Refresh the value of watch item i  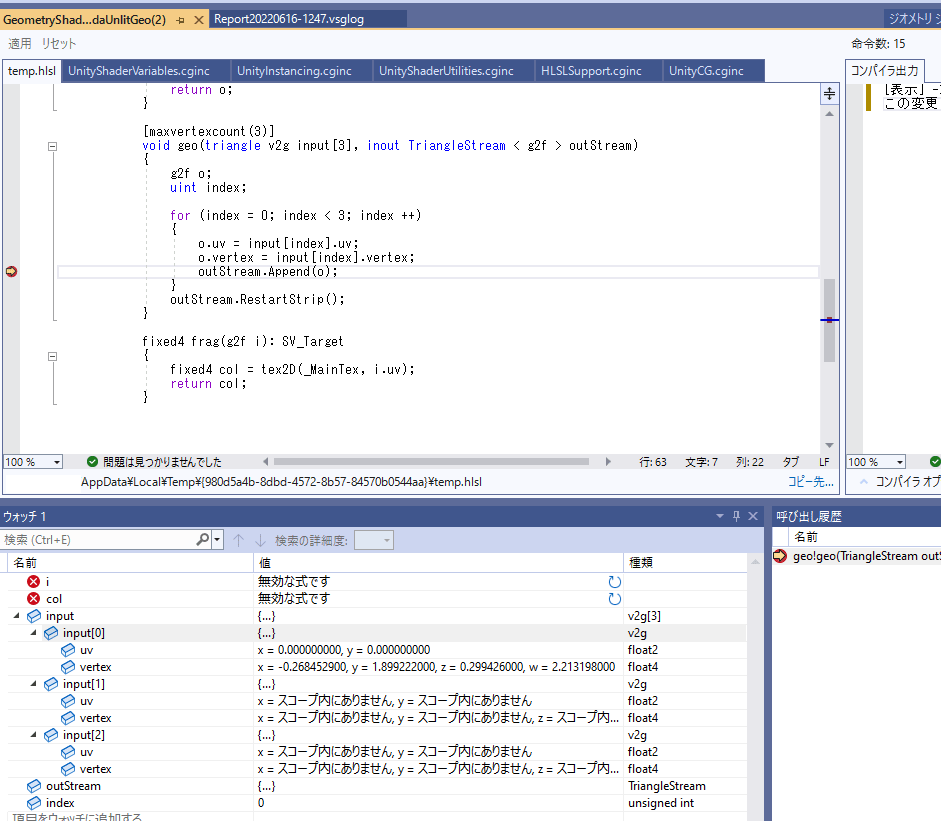[x=615, y=582]
